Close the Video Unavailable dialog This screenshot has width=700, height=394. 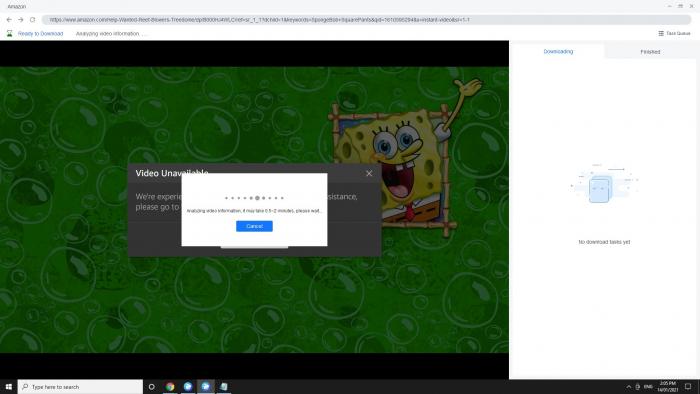tap(369, 174)
